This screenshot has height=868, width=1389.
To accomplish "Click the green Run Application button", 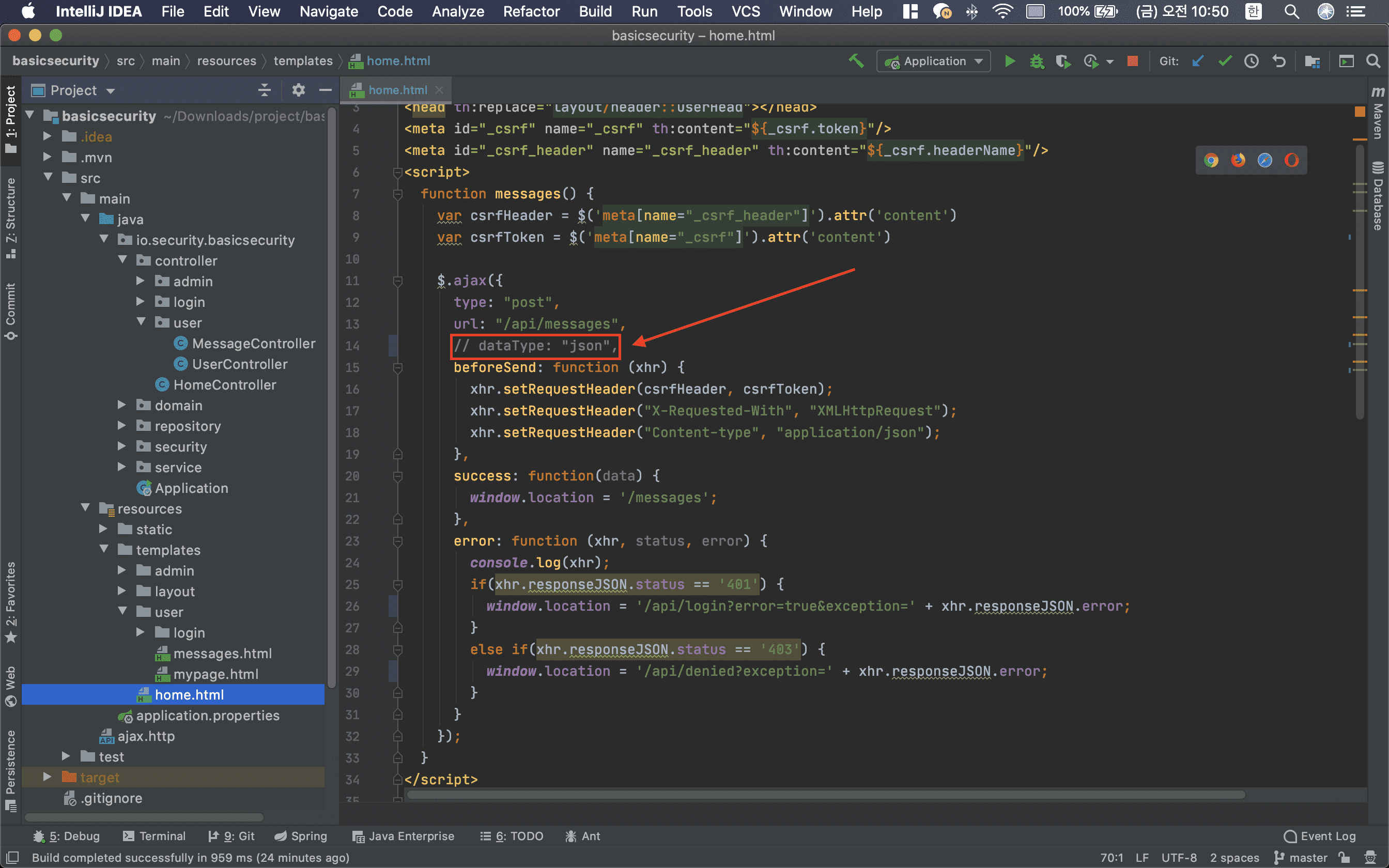I will [x=1010, y=61].
